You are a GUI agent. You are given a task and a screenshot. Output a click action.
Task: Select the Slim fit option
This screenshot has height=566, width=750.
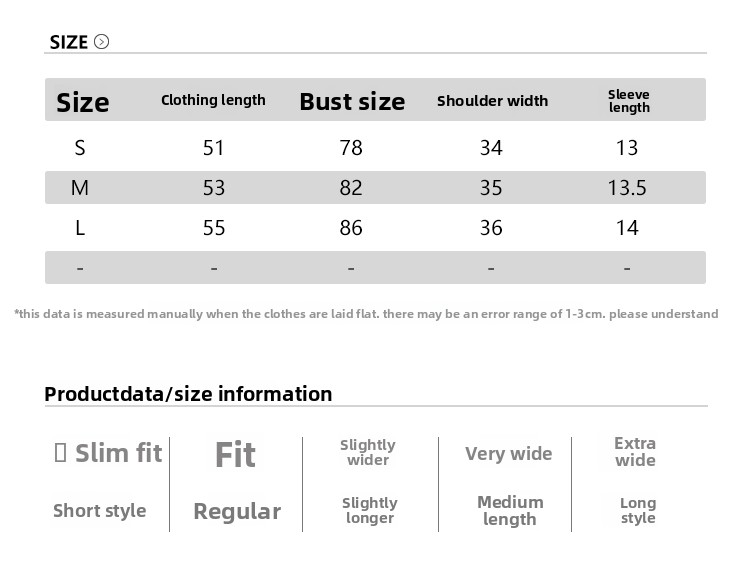tap(118, 453)
